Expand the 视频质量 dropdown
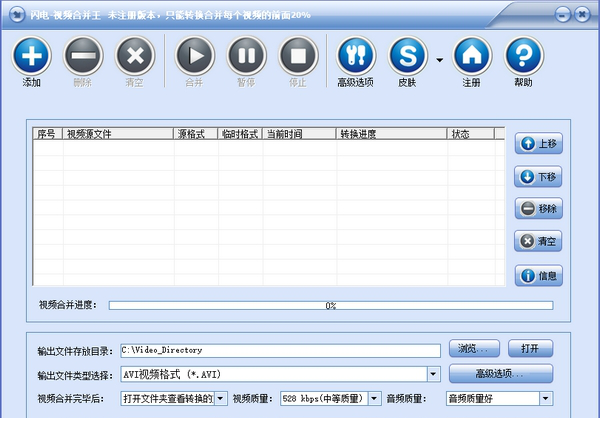The image size is (600, 434). tap(373, 398)
